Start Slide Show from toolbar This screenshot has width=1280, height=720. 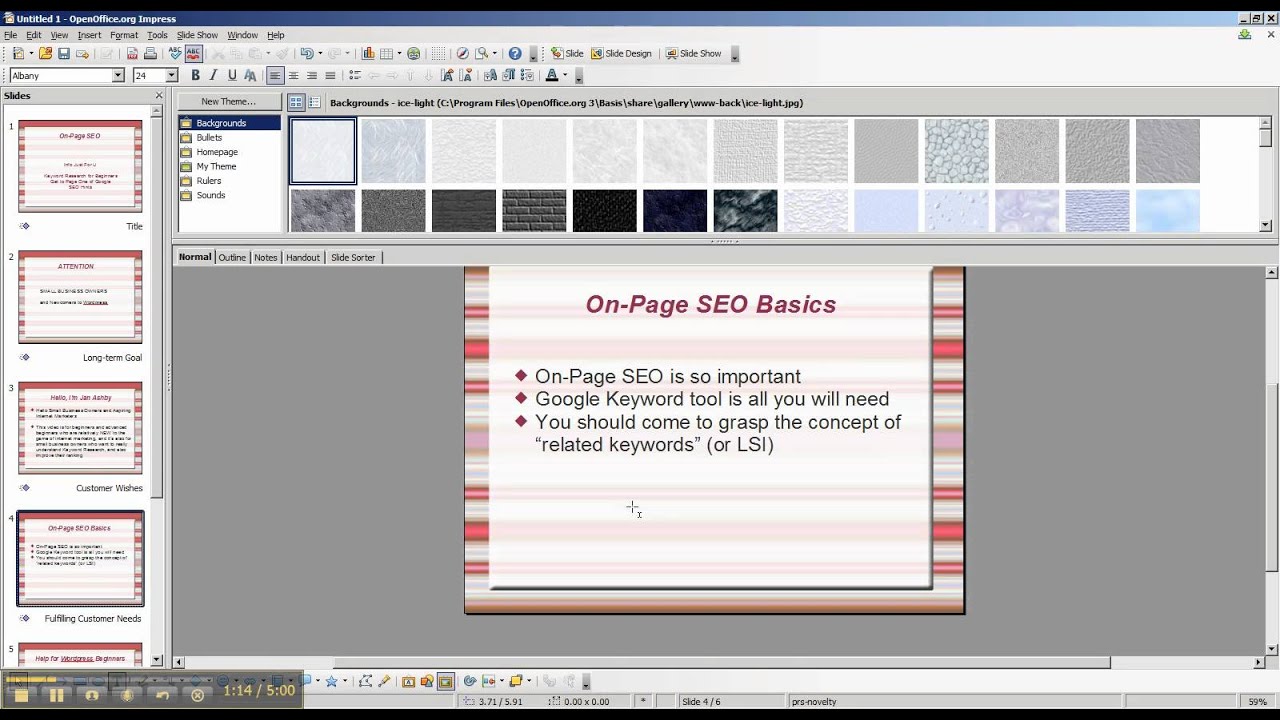pyautogui.click(x=693, y=54)
